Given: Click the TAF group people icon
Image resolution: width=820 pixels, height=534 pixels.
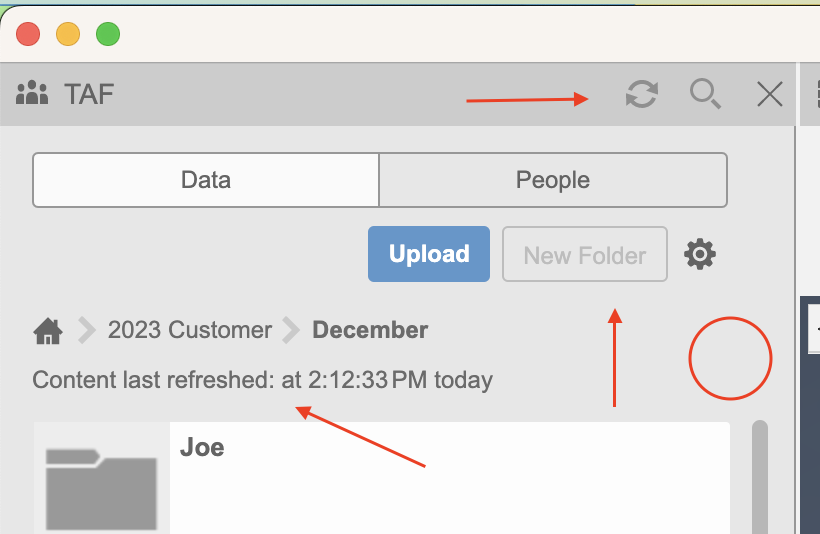Looking at the screenshot, I should click(x=33, y=94).
